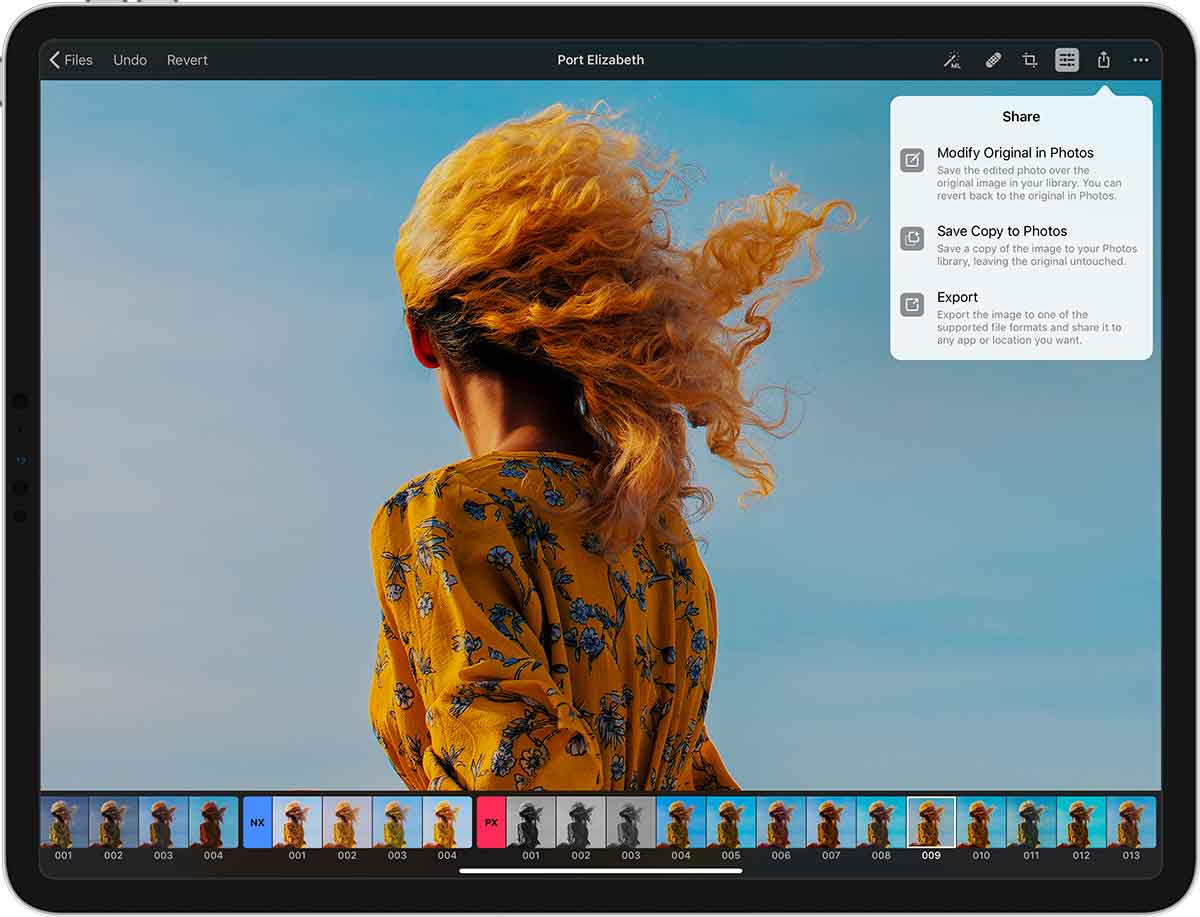1200x917 pixels.
Task: Click the Export icon in Share popover
Action: pos(912,304)
